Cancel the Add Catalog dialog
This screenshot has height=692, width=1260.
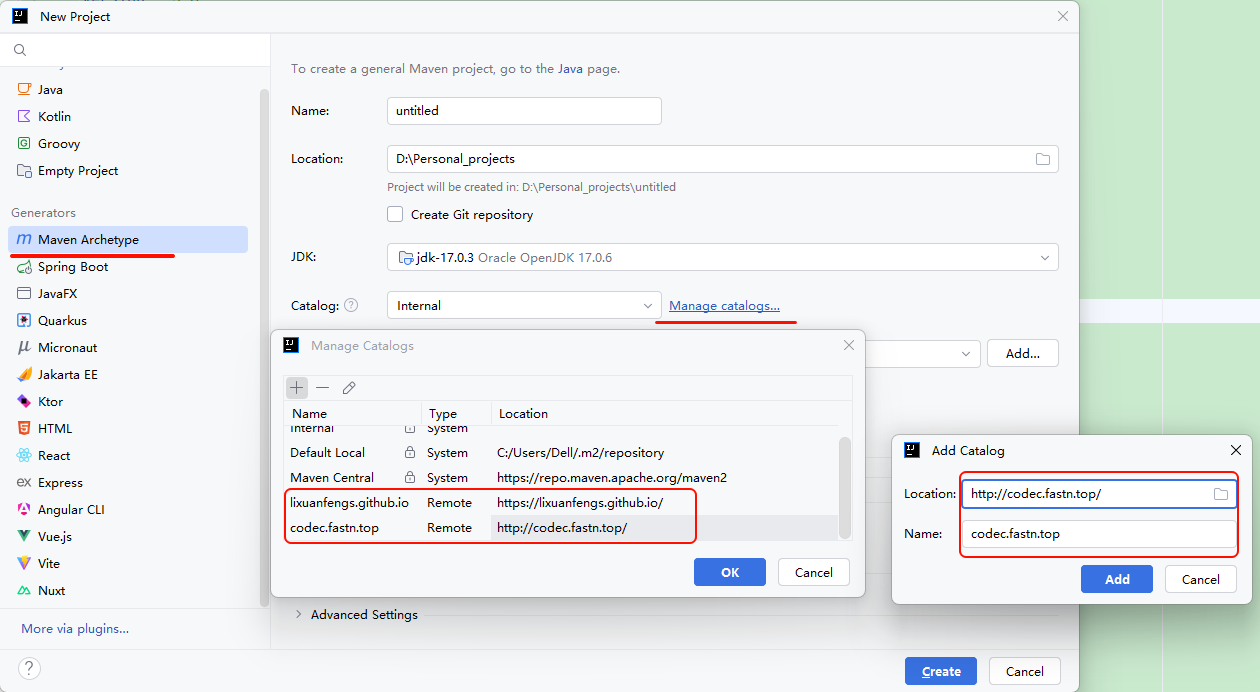click(1200, 579)
